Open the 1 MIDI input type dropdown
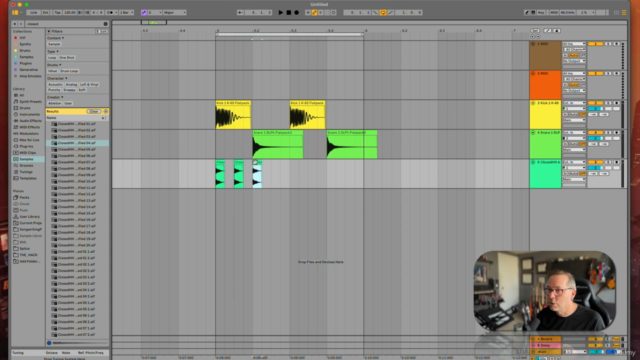 tap(574, 44)
